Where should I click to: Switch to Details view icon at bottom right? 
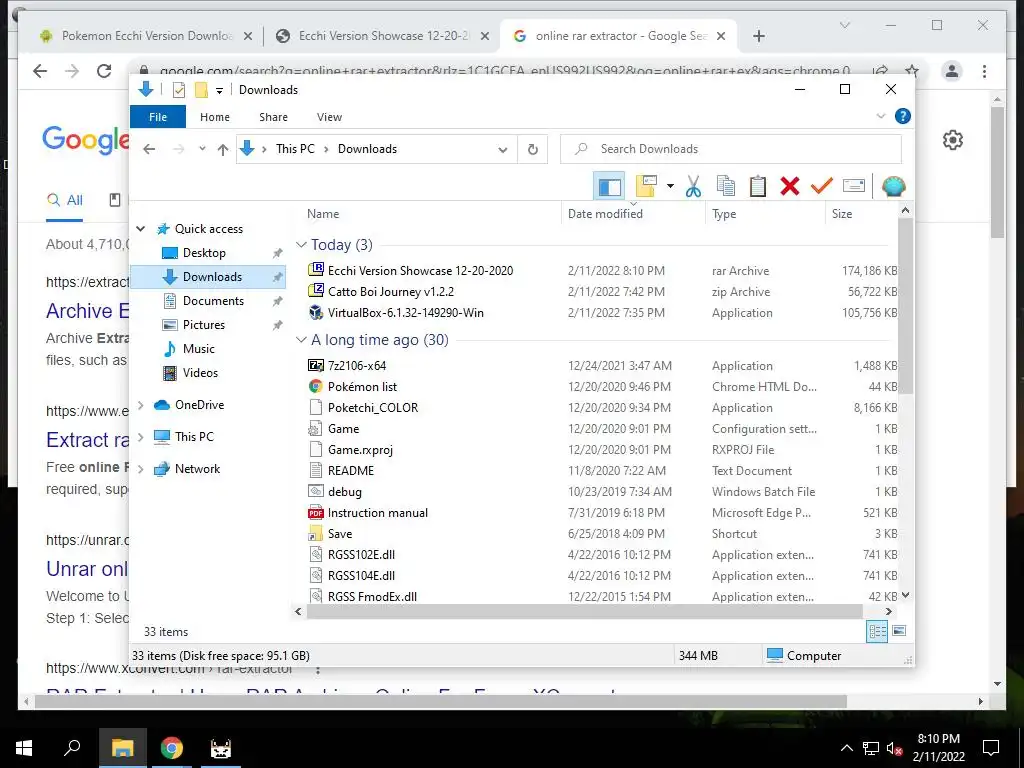(877, 631)
